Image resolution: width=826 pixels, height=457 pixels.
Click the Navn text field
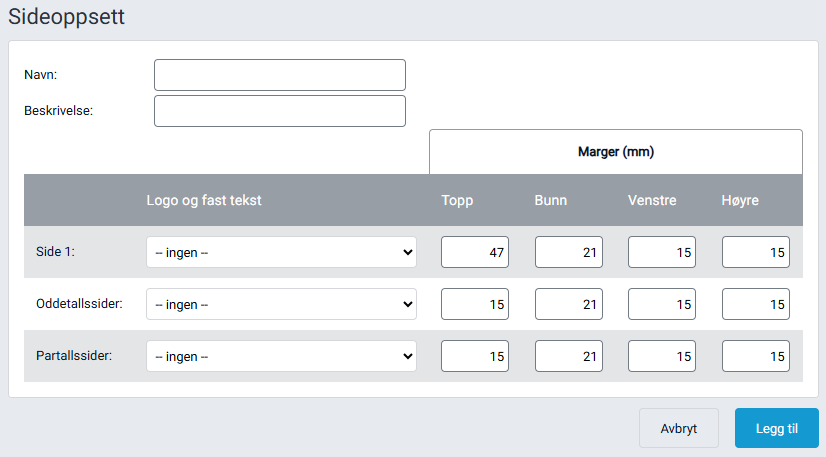coord(280,75)
